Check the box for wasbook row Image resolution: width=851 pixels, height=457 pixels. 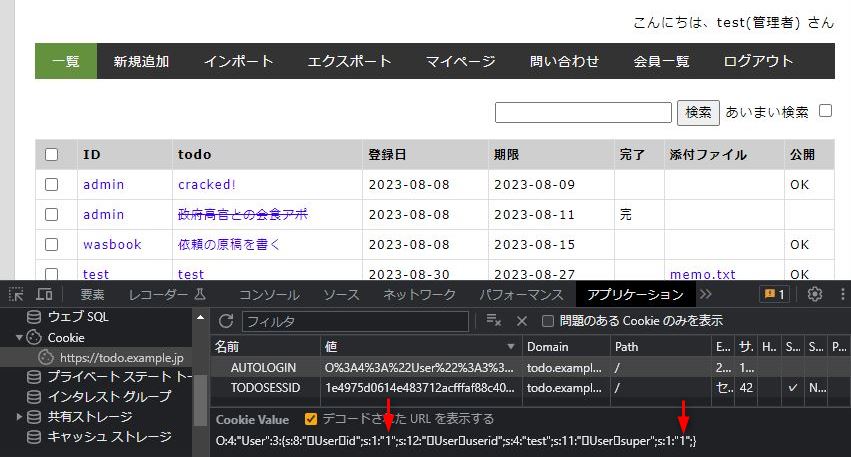tap(52, 244)
